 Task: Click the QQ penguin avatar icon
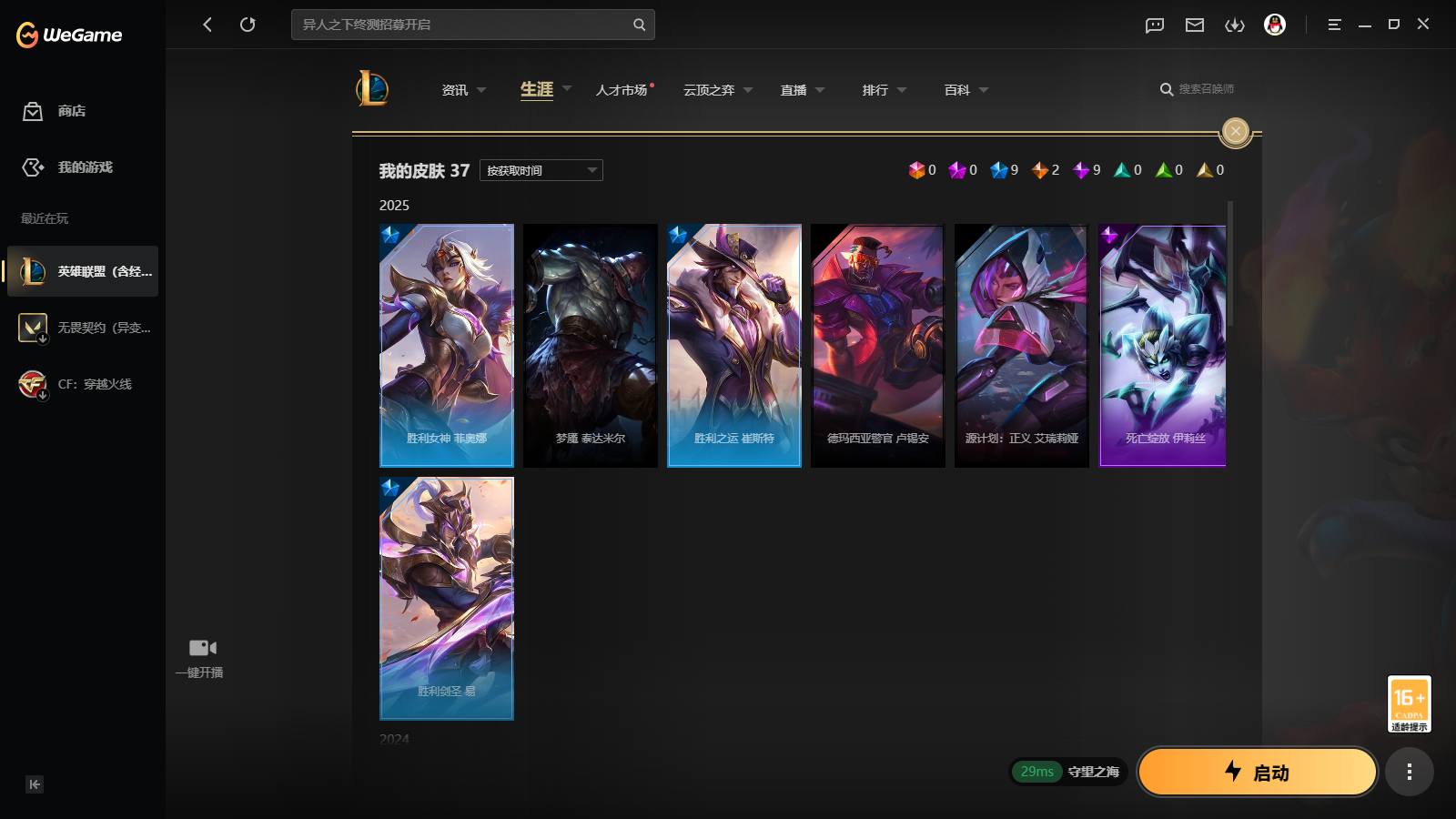[x=1275, y=25]
